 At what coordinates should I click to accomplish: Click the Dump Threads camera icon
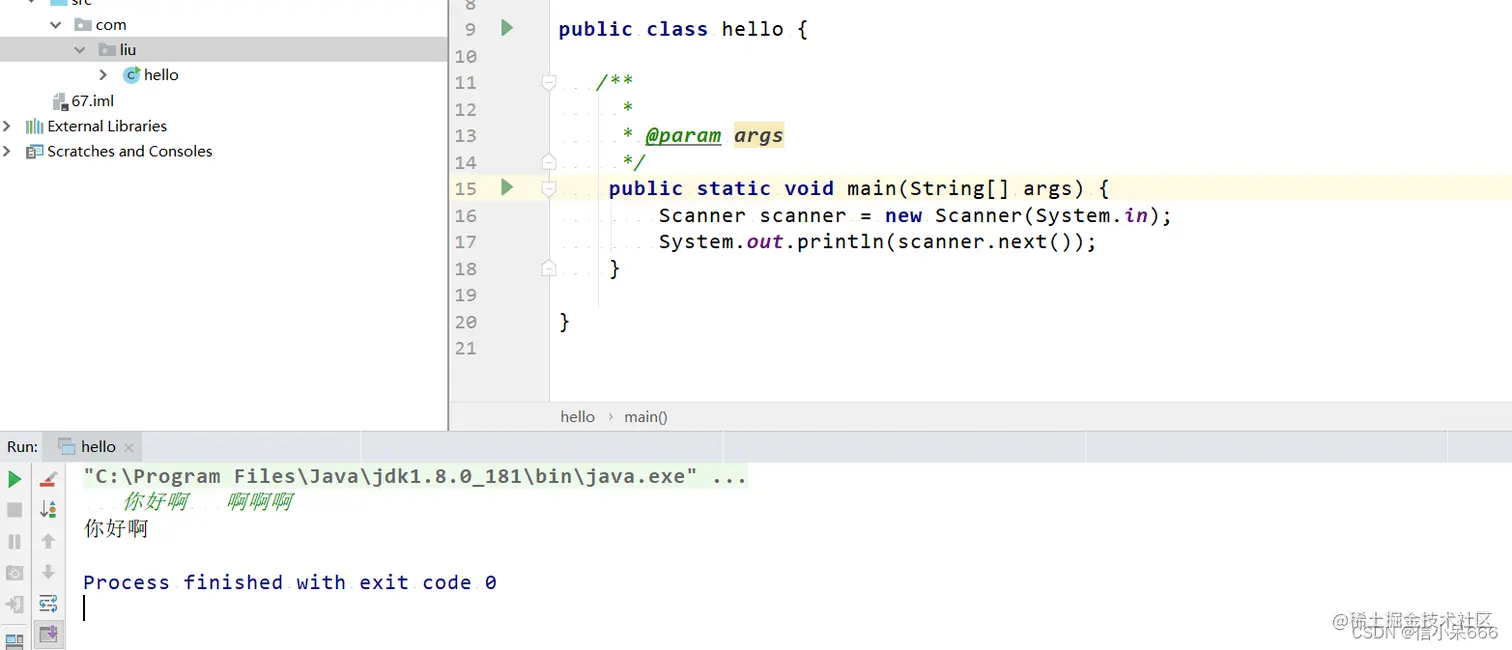pyautogui.click(x=14, y=573)
